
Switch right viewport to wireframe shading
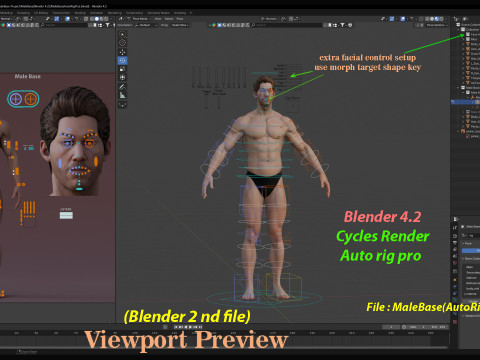pos(427,19)
